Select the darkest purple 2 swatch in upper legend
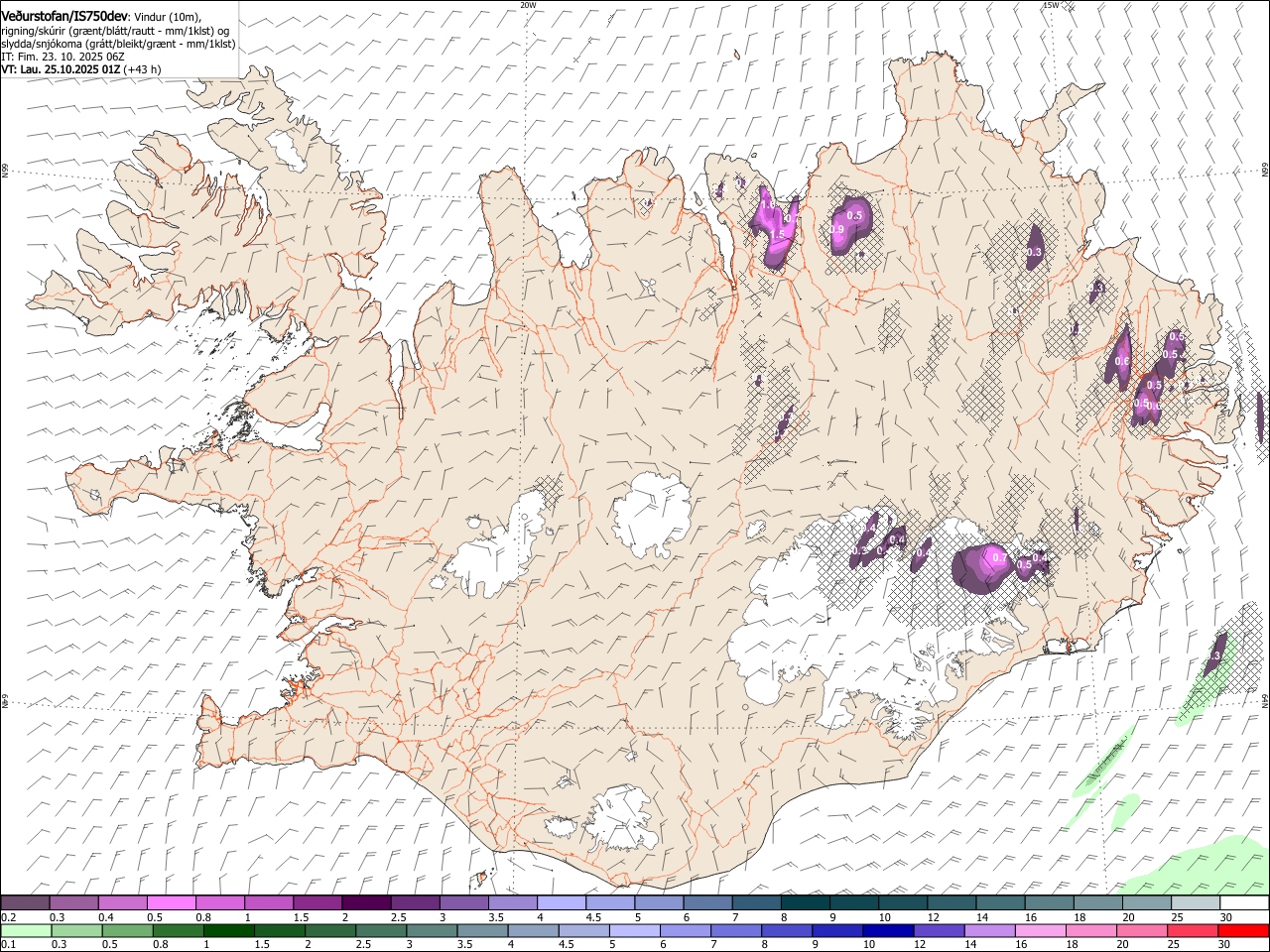The width and height of the screenshot is (1270, 952). coord(365,903)
